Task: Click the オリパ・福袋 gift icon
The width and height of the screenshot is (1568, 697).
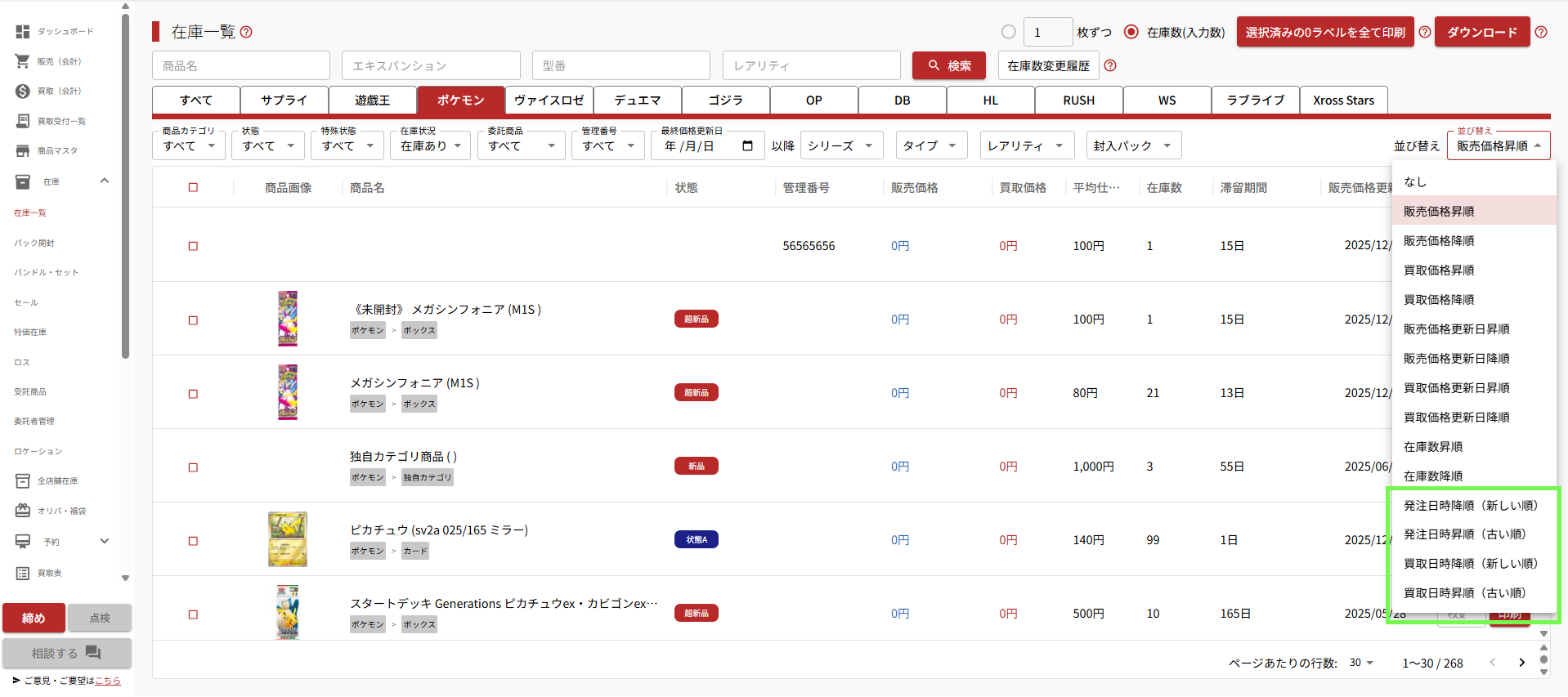Action: coord(23,511)
